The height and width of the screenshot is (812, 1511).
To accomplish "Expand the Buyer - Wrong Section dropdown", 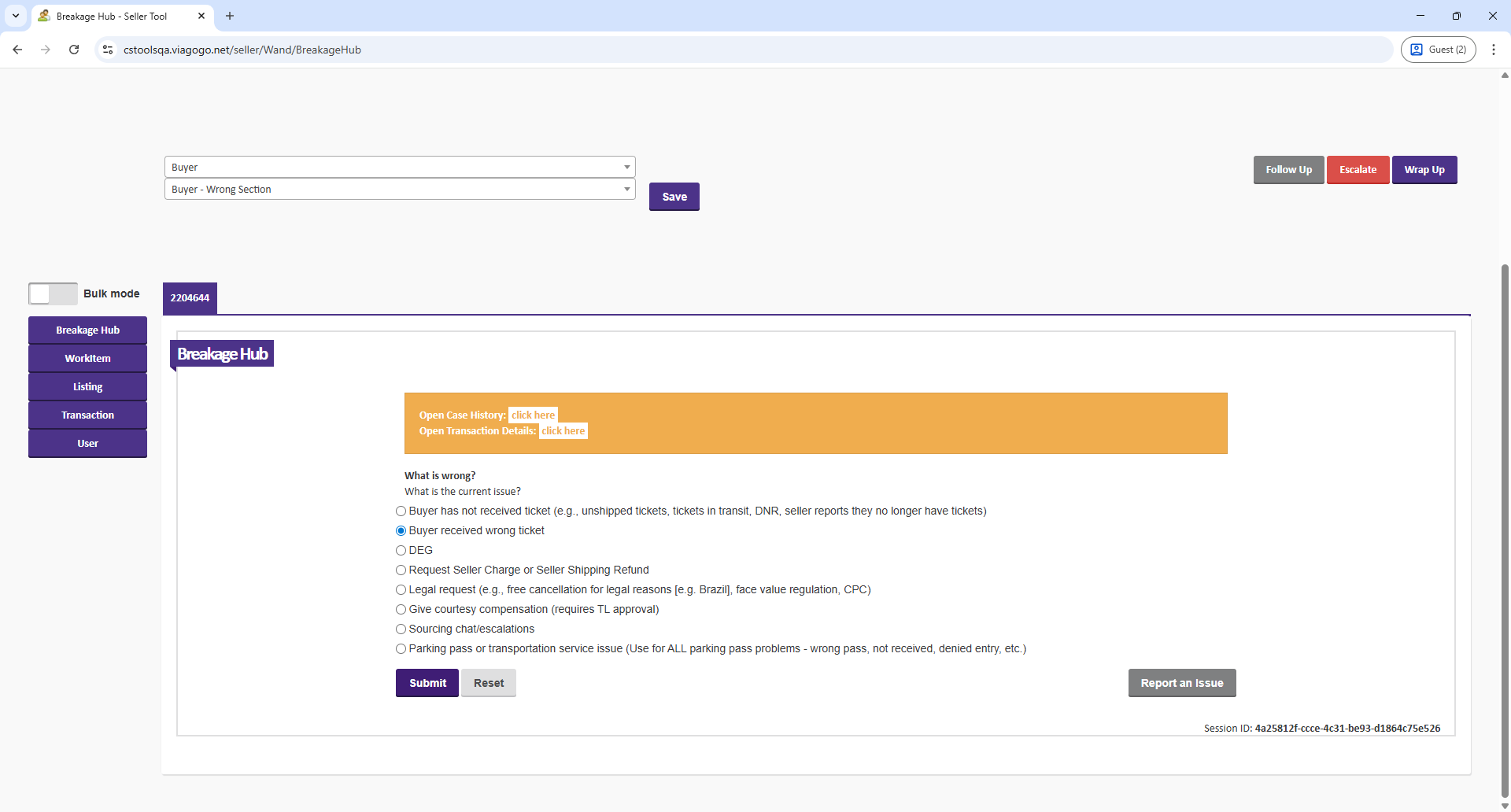I will tap(399, 189).
